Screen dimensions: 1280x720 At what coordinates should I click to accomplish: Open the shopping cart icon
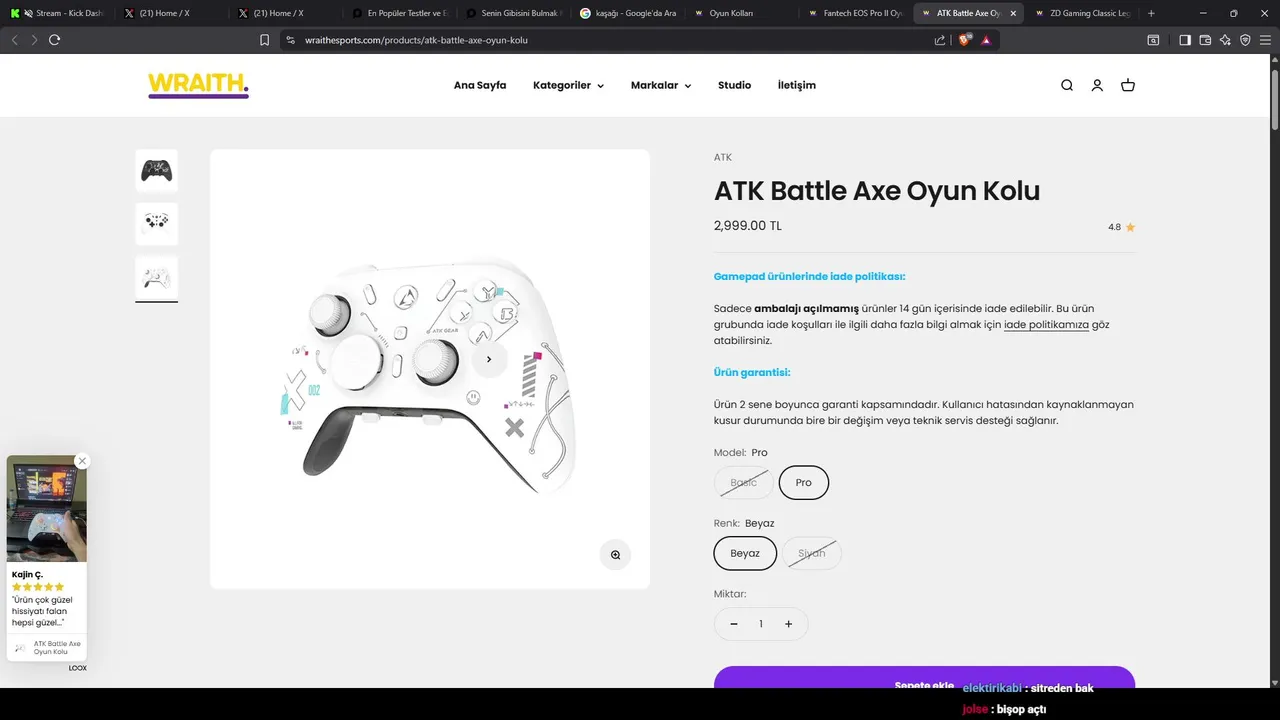1128,85
